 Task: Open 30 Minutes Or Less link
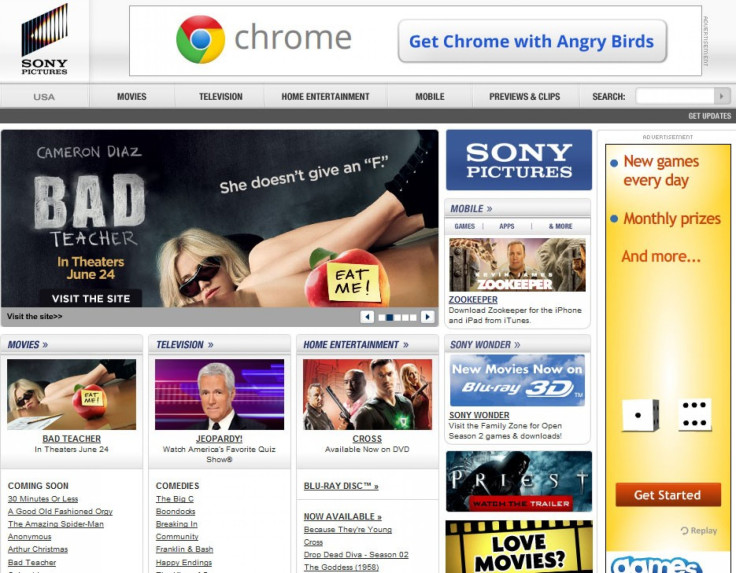click(x=43, y=499)
